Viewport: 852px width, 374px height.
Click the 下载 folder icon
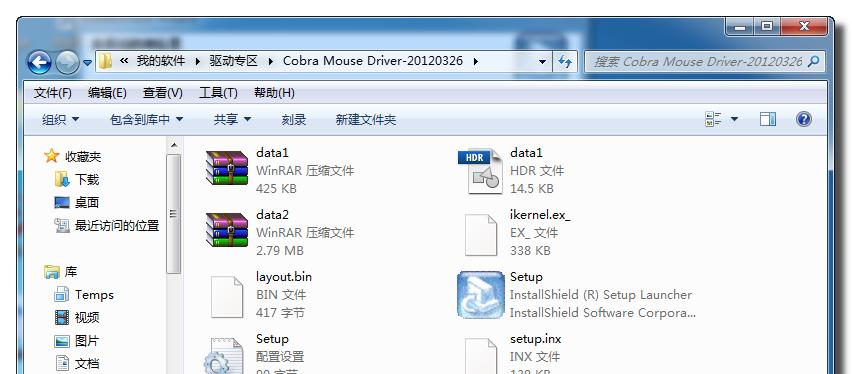62,179
